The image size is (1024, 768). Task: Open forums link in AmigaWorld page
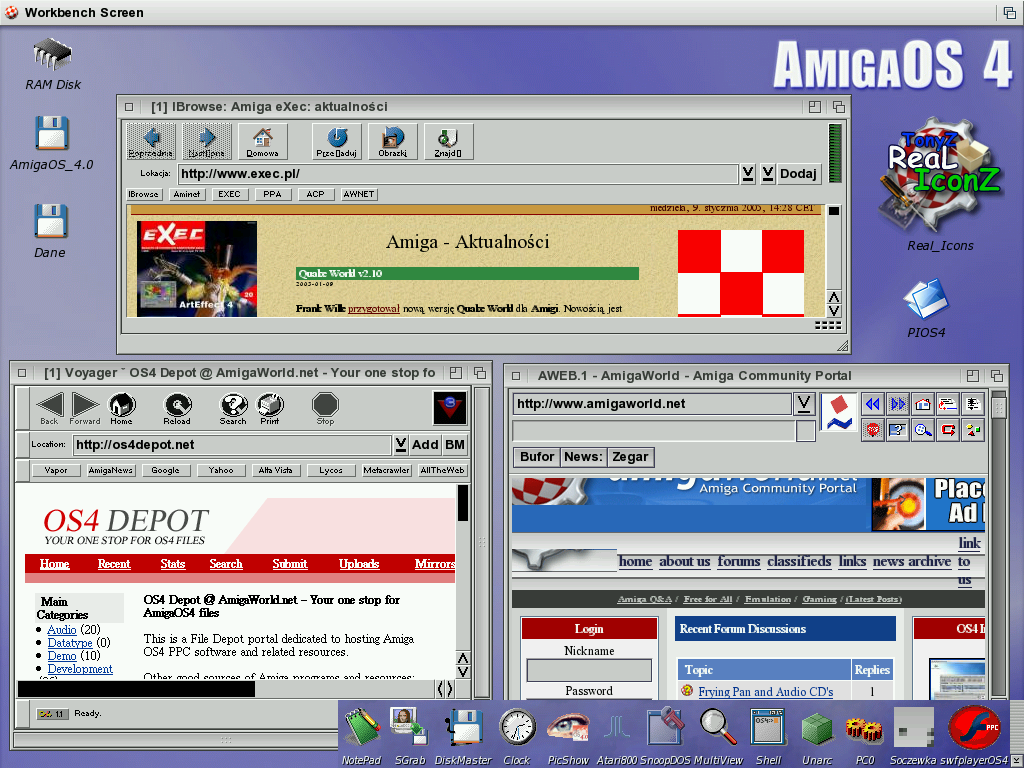pyautogui.click(x=739, y=562)
